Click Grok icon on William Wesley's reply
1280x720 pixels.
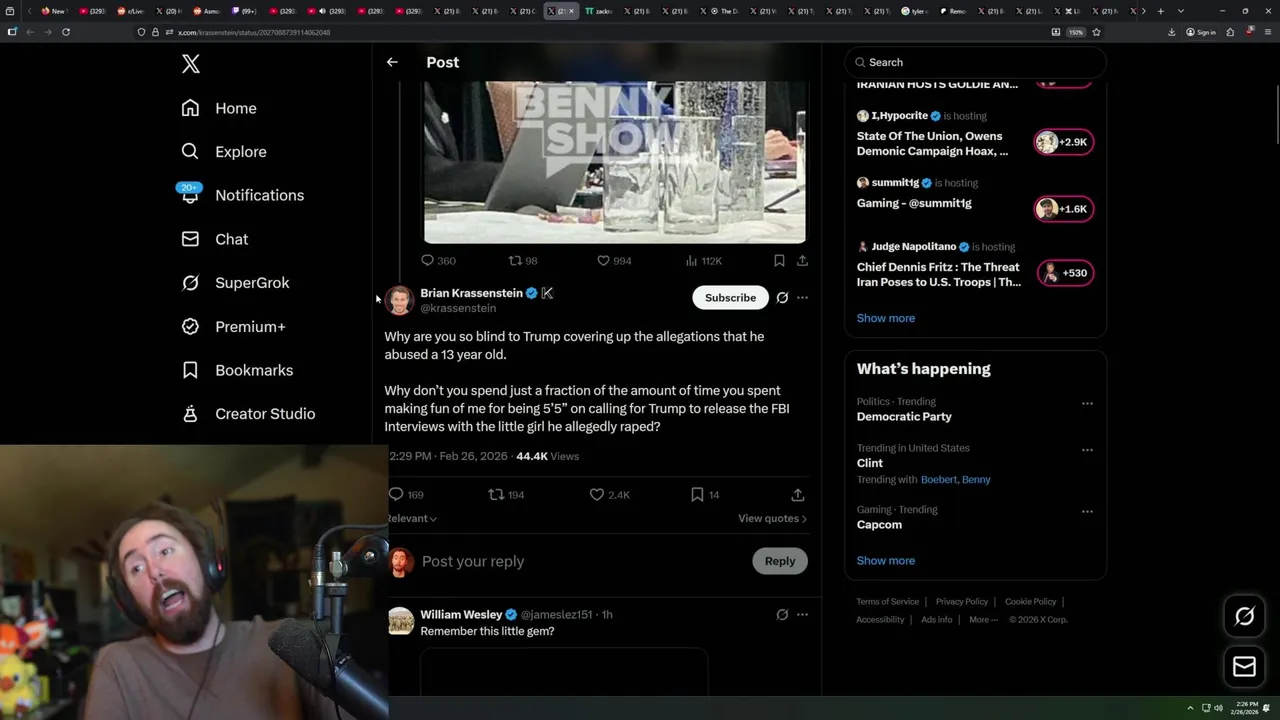point(782,614)
